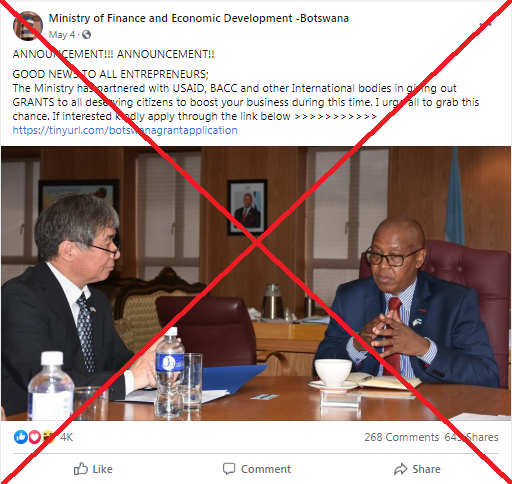Click the public globe audience icon
512x484 pixels.
pos(86,35)
